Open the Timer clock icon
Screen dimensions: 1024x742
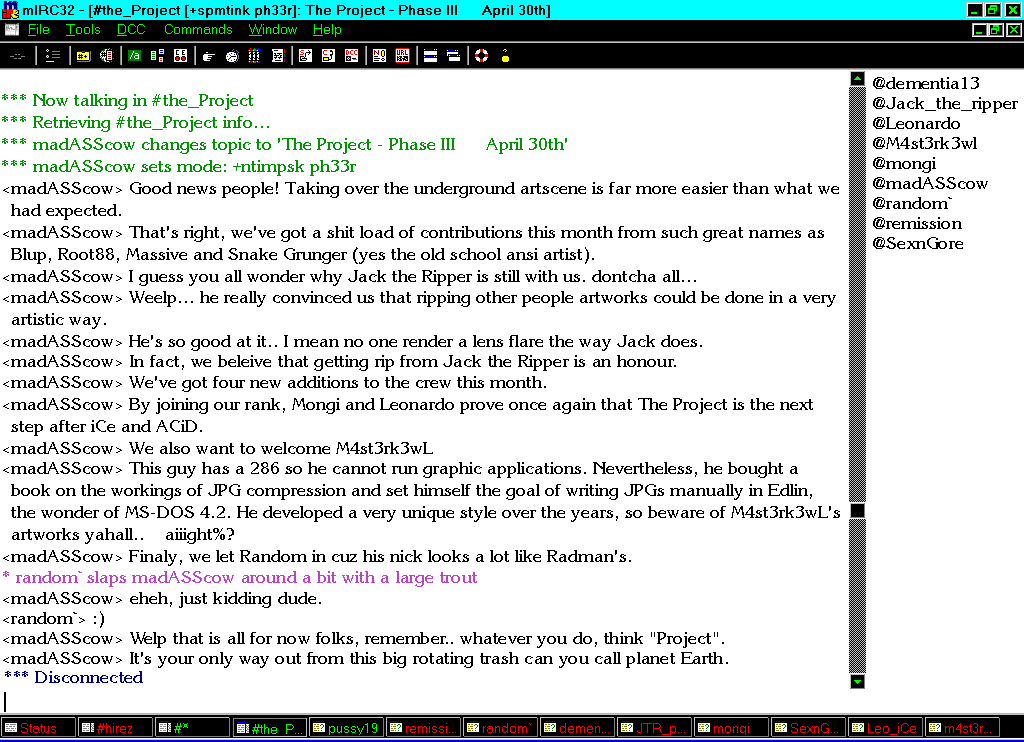click(231, 56)
